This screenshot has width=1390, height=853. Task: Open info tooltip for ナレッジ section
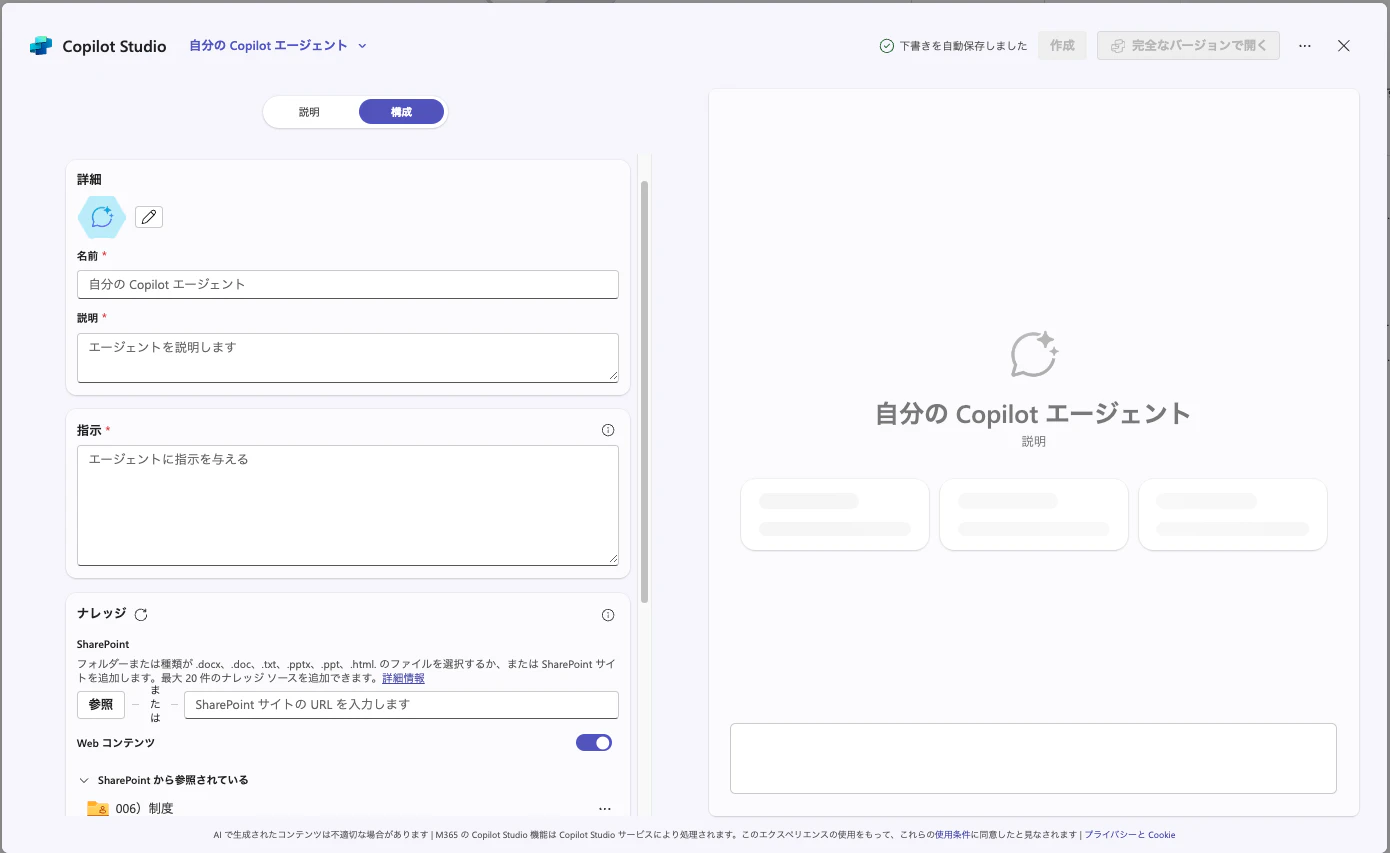pos(608,615)
